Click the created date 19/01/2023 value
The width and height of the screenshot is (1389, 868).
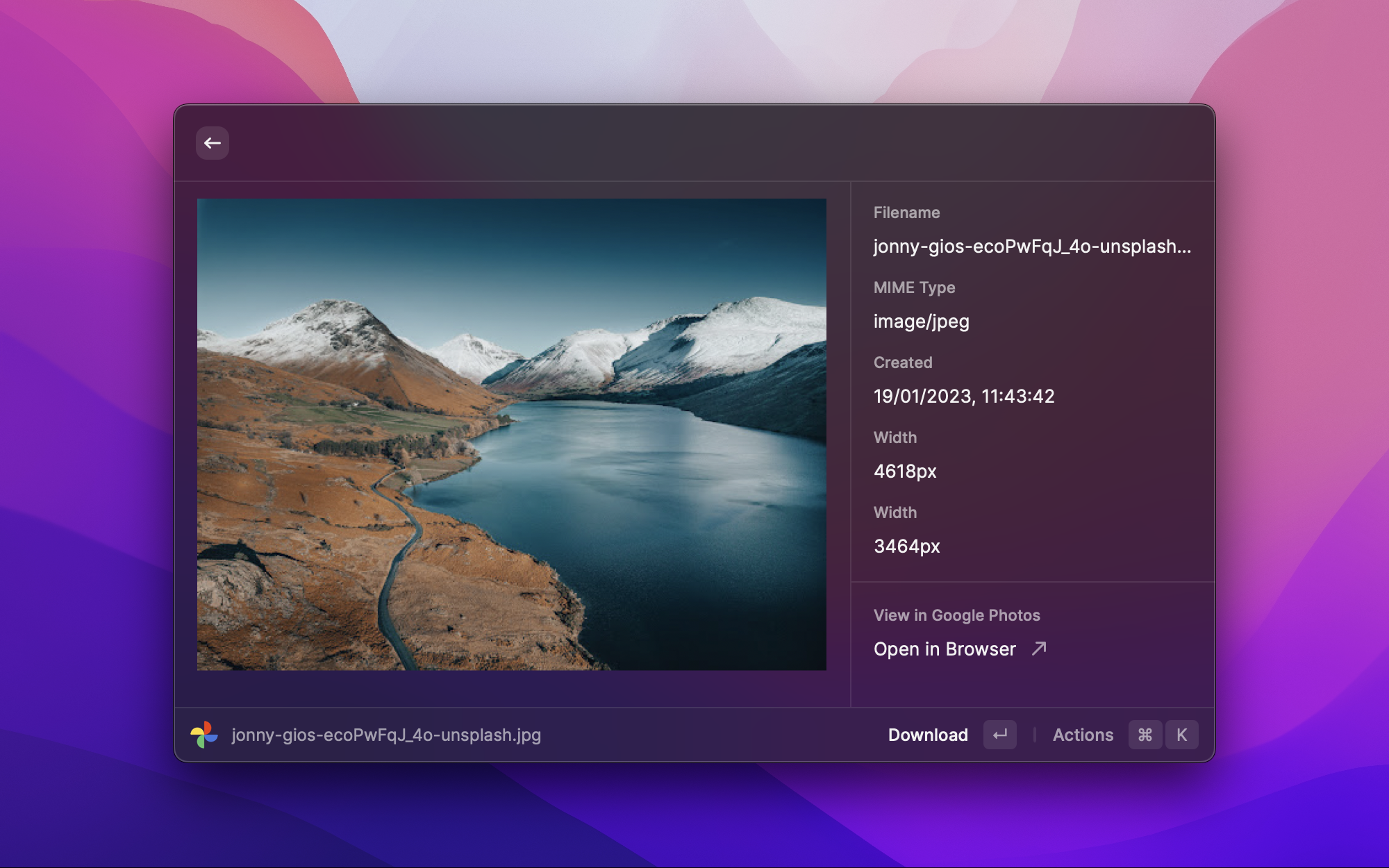click(964, 397)
